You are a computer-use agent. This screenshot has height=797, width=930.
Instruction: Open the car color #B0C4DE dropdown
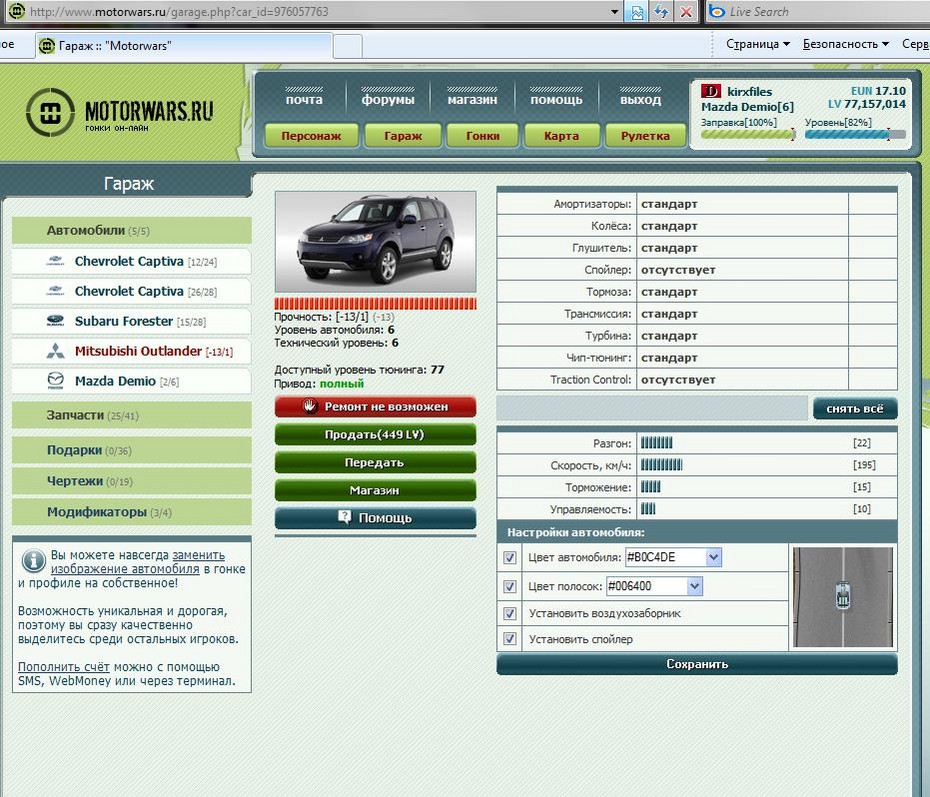tap(714, 557)
